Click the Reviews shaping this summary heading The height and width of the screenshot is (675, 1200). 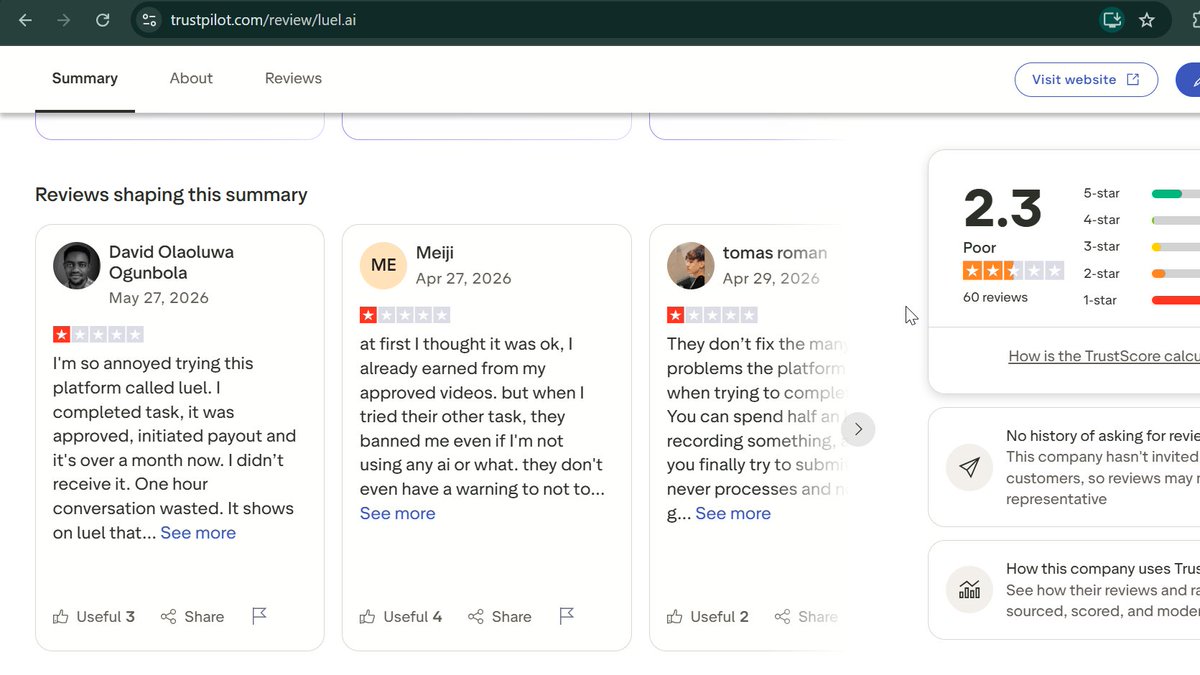click(x=171, y=195)
